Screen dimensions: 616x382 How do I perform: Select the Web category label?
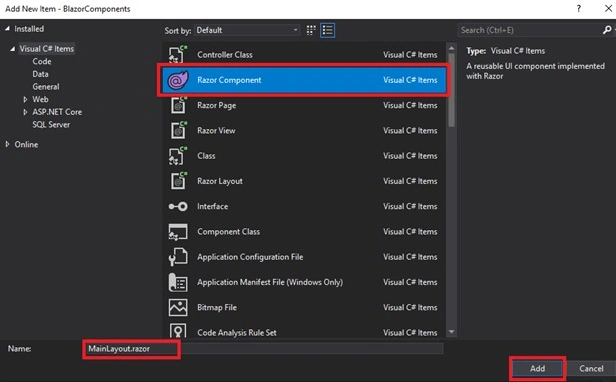click(x=40, y=99)
